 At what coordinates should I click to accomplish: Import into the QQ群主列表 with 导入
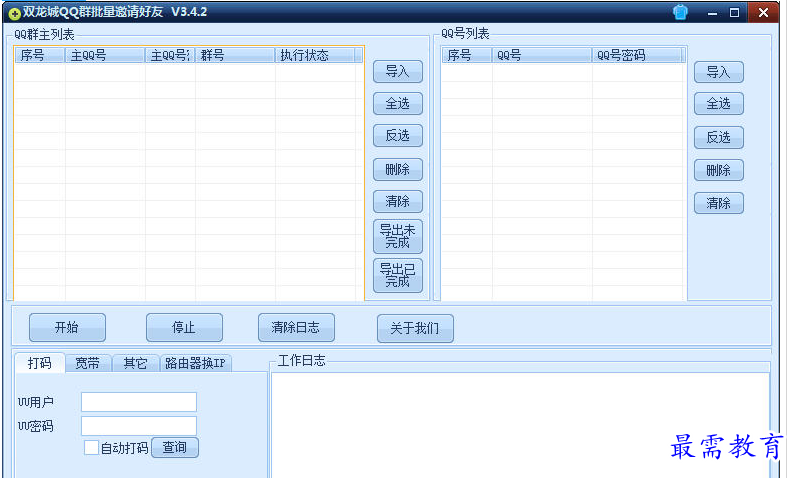(x=398, y=71)
